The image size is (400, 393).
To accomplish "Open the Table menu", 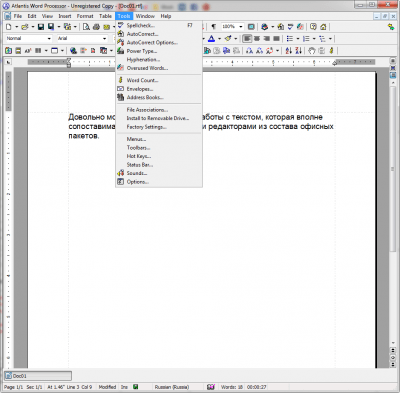I will click(x=105, y=16).
